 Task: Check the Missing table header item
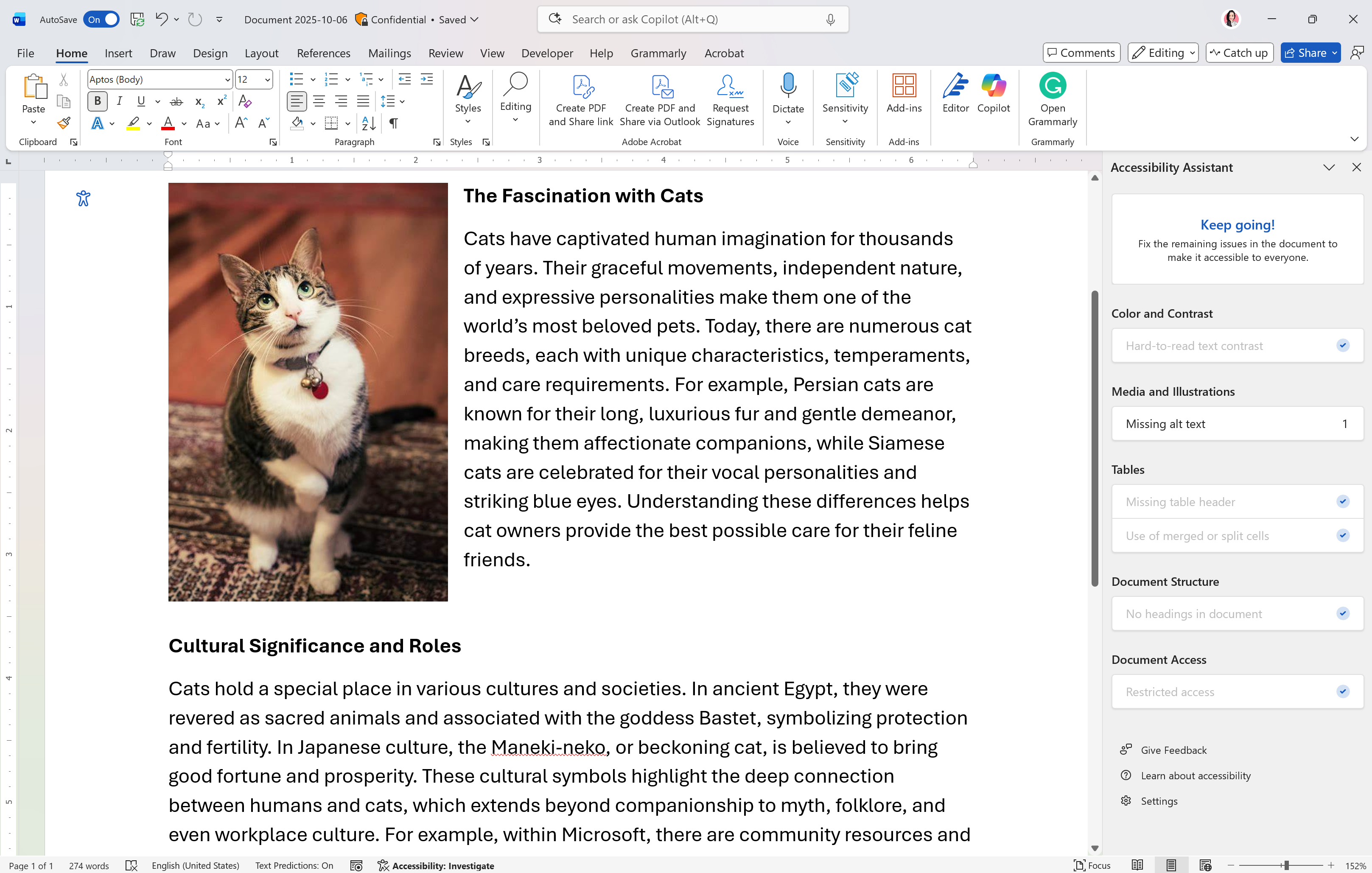[1236, 501]
